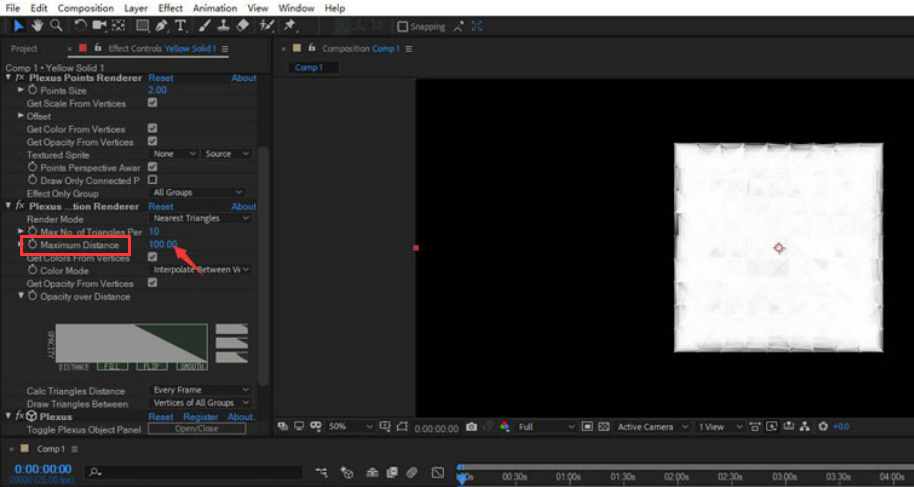Select the Horizontal Type tool
The image size is (914, 487).
pos(180,25)
